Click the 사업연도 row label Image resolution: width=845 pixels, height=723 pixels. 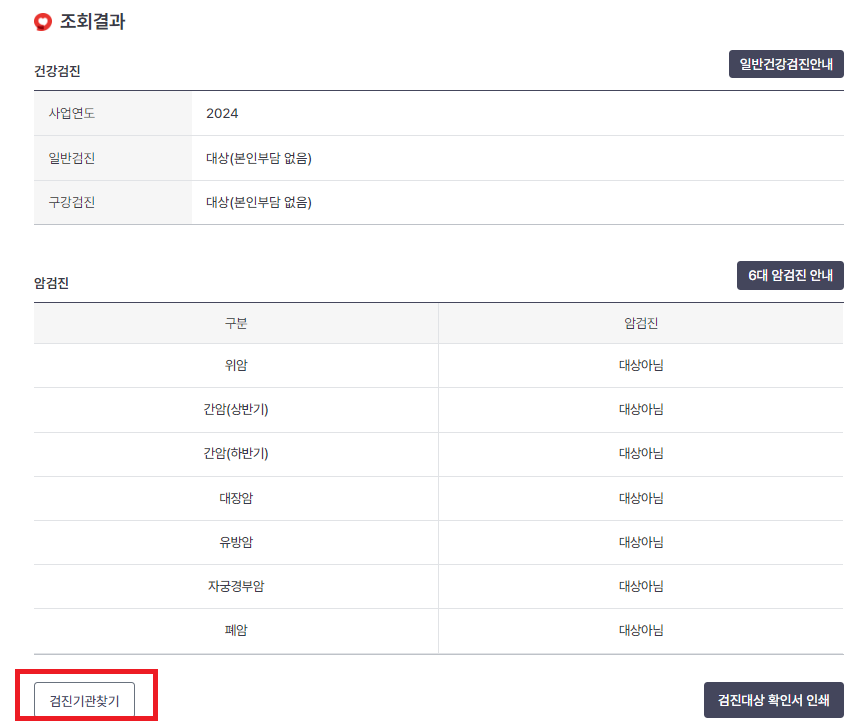click(x=72, y=113)
